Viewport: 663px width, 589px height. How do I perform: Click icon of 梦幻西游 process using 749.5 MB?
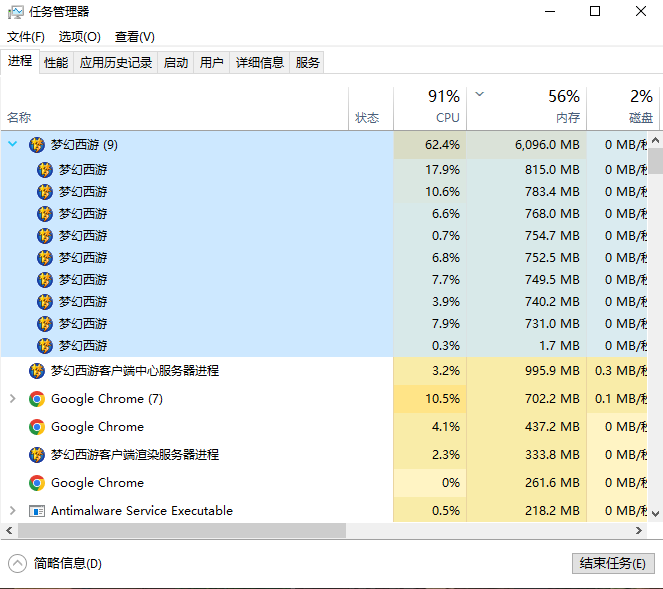tap(45, 279)
